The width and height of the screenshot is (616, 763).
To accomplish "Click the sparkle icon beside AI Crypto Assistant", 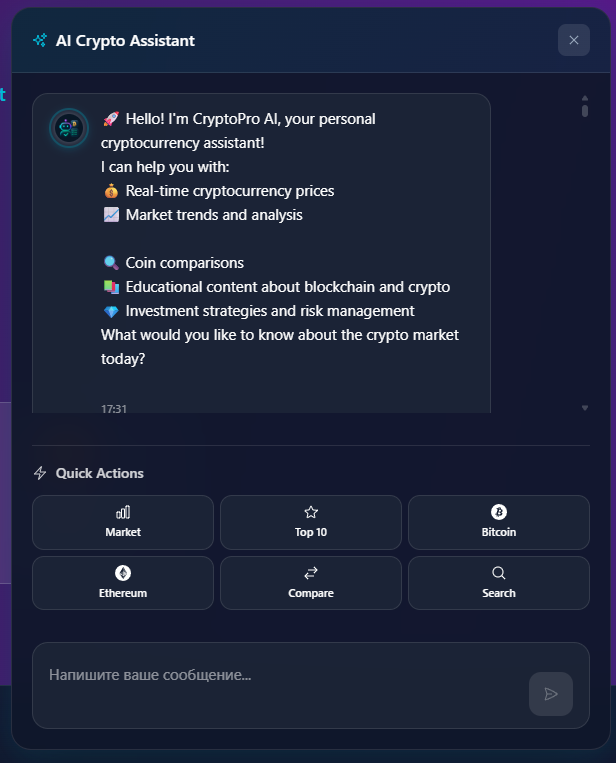I will (40, 41).
